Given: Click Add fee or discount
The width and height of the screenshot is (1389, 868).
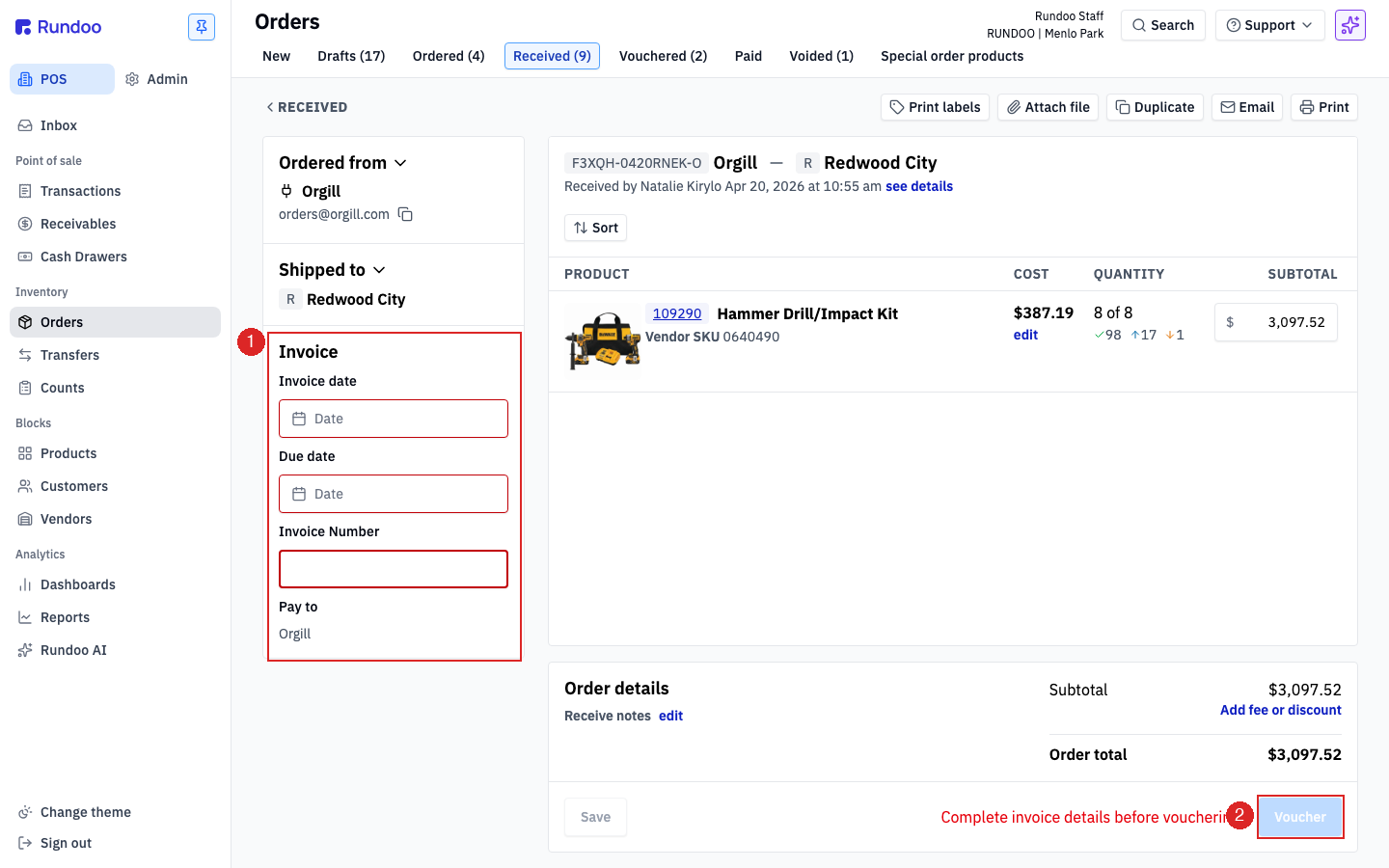Looking at the screenshot, I should click(1281, 710).
